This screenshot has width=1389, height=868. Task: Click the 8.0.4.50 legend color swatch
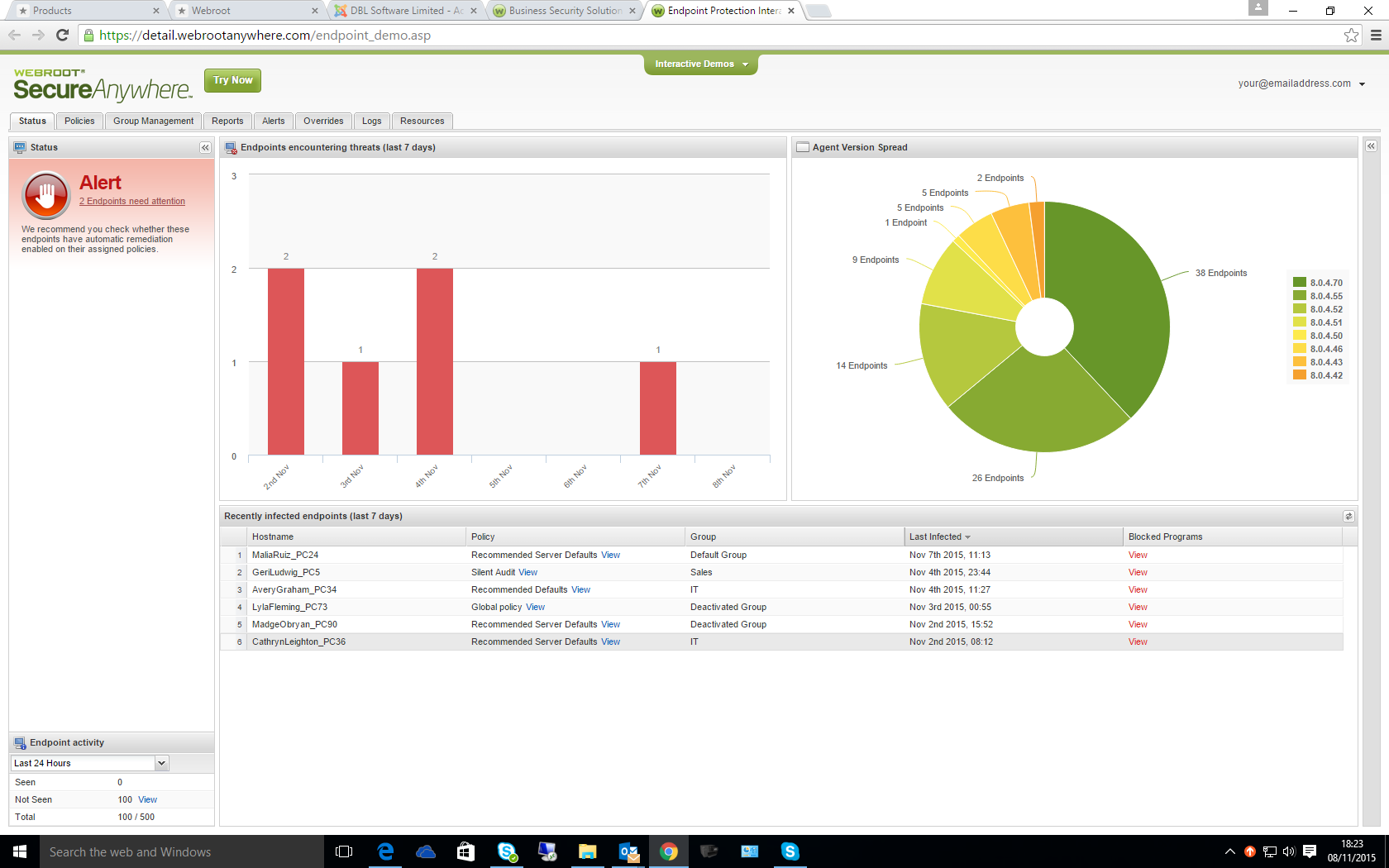point(1300,336)
